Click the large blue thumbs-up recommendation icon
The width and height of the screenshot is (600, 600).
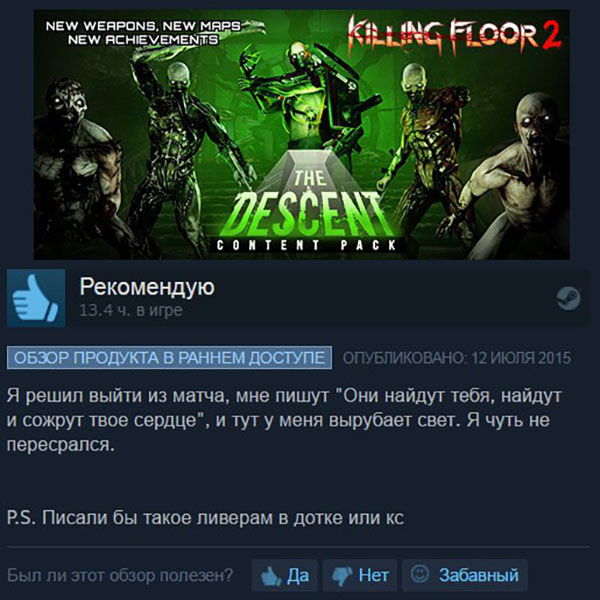tap(36, 298)
